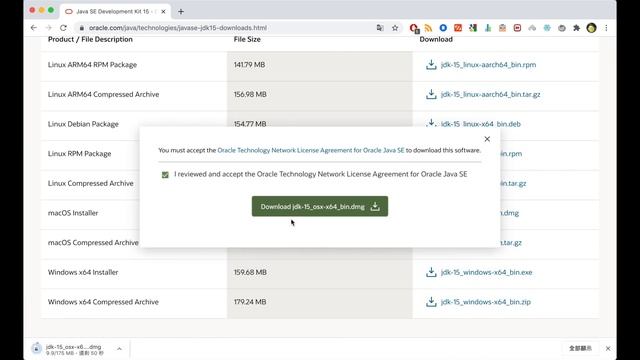Viewport: 640px width, 360px height.
Task: Bookmark this page with the star icon
Action: point(395,28)
